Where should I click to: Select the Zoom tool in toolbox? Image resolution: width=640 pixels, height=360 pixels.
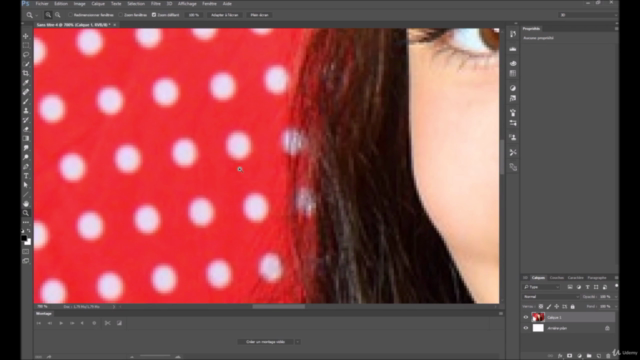26,213
